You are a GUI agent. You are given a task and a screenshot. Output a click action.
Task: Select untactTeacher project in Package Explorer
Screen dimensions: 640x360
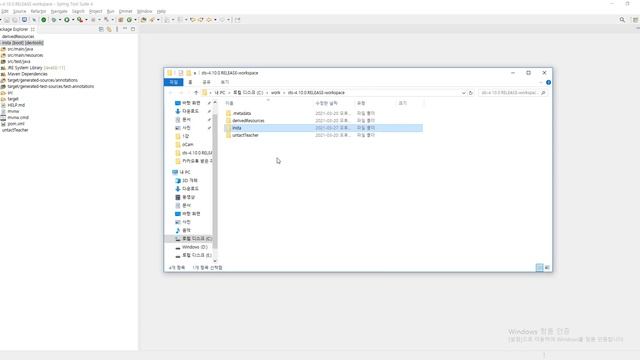pos(15,130)
